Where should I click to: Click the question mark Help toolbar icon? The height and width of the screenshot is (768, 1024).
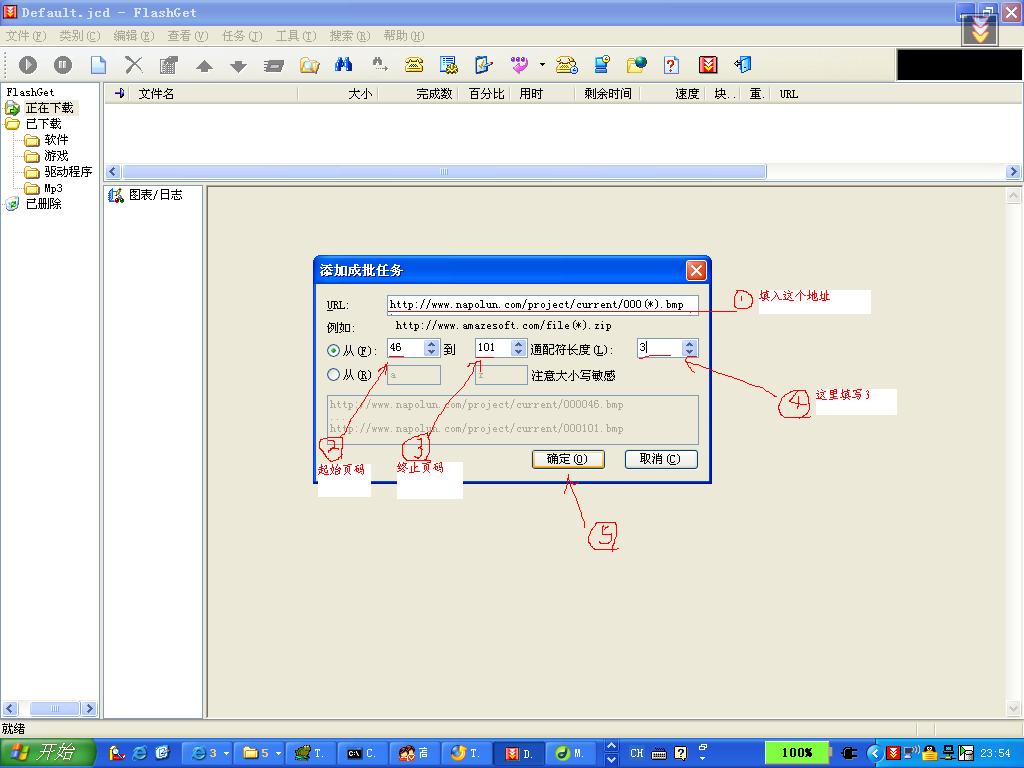[671, 65]
